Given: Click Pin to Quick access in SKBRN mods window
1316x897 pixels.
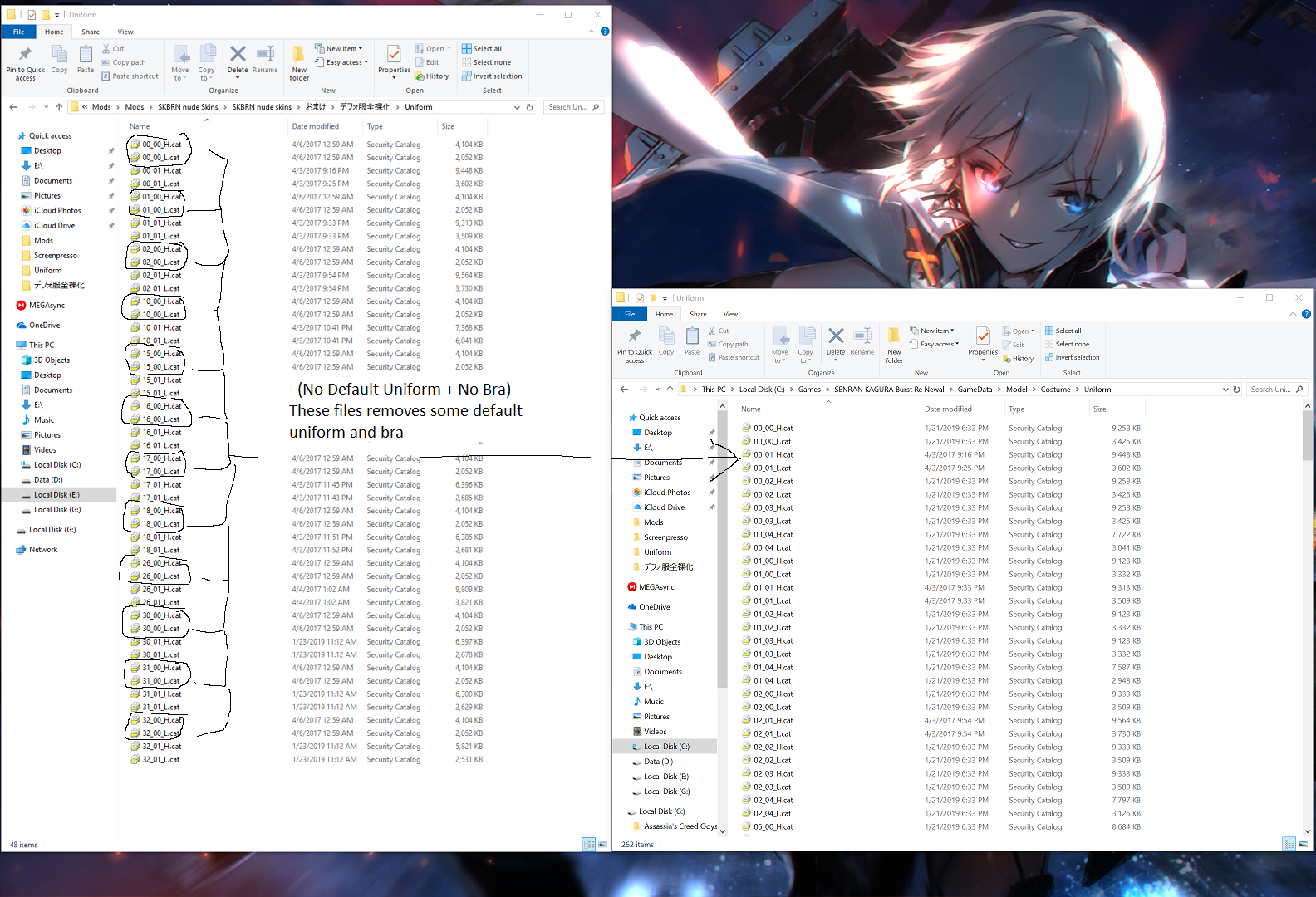Looking at the screenshot, I should tap(25, 62).
